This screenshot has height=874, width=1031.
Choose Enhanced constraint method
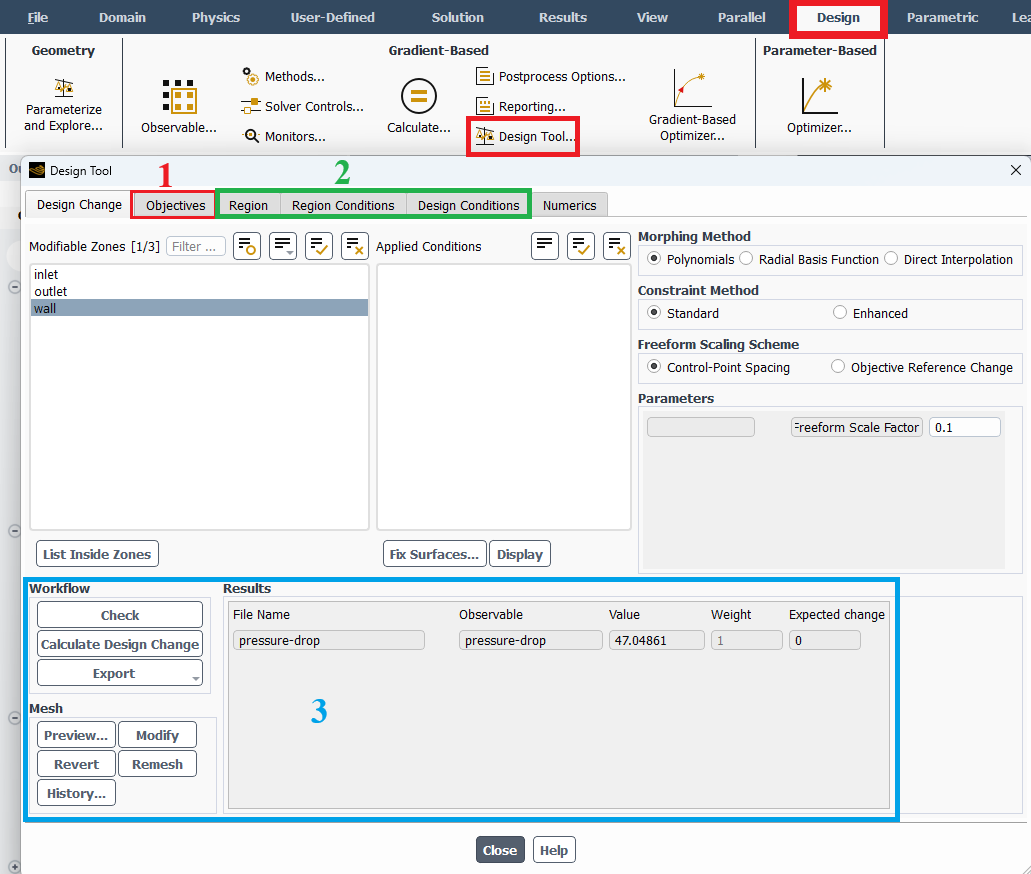coord(840,313)
